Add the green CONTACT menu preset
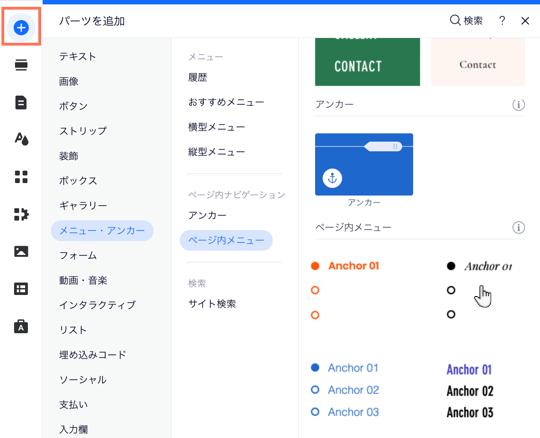Screen dimensions: 540x438 [367, 62]
